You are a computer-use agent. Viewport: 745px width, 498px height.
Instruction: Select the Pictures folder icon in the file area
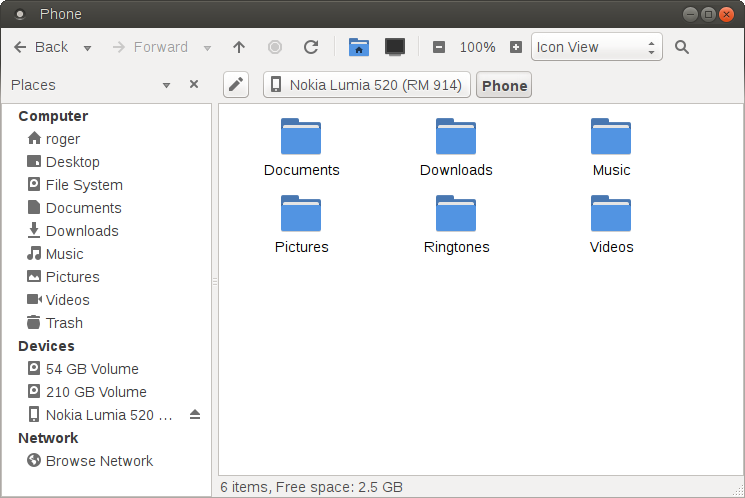coord(301,214)
